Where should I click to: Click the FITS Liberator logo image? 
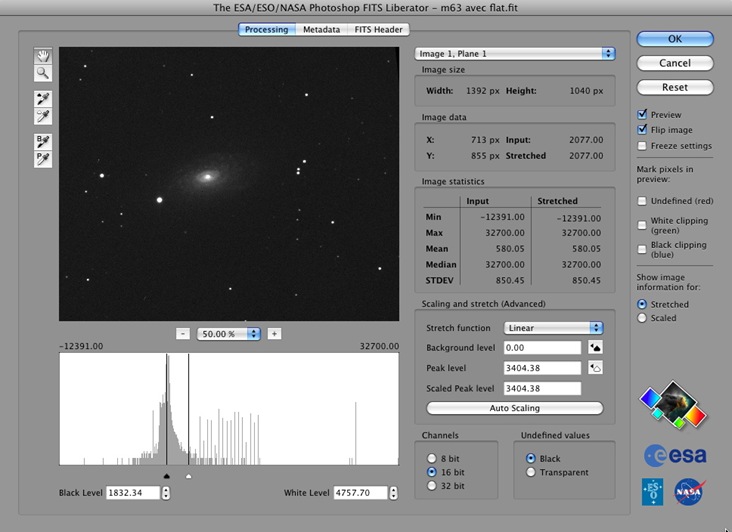[x=673, y=405]
